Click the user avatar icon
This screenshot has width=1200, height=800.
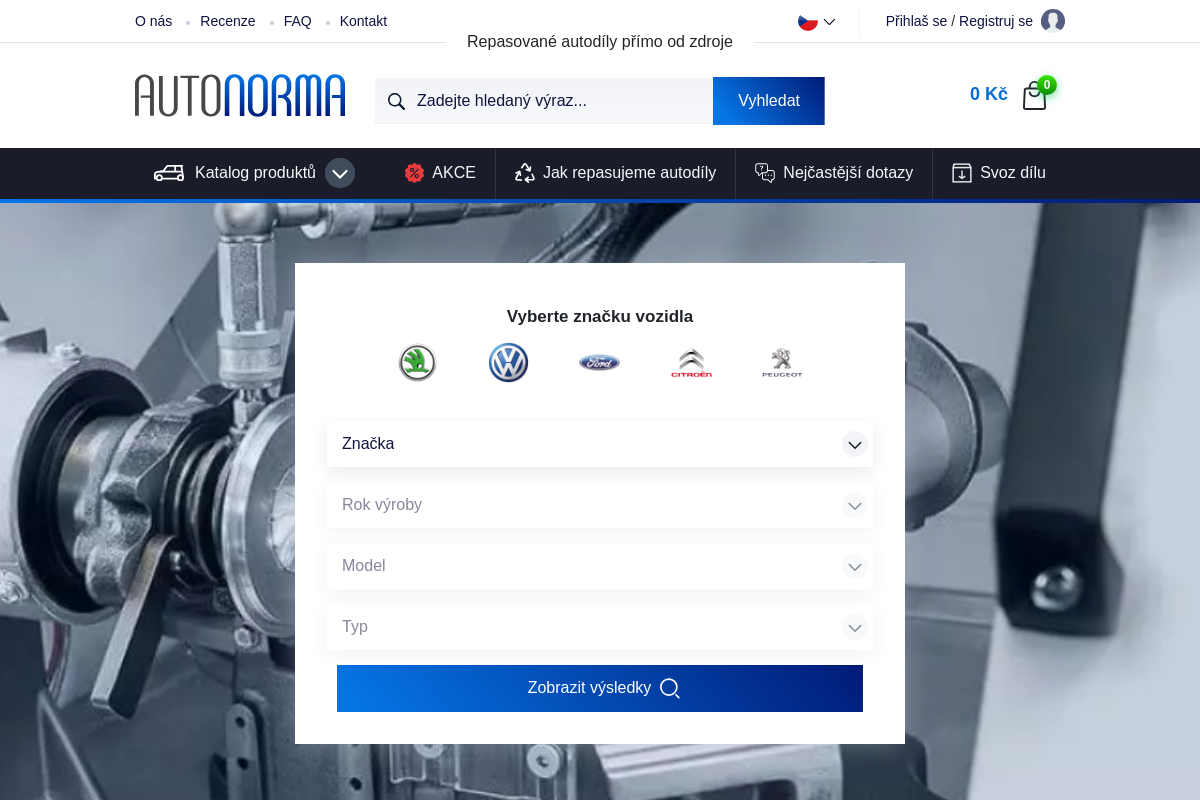1053,20
